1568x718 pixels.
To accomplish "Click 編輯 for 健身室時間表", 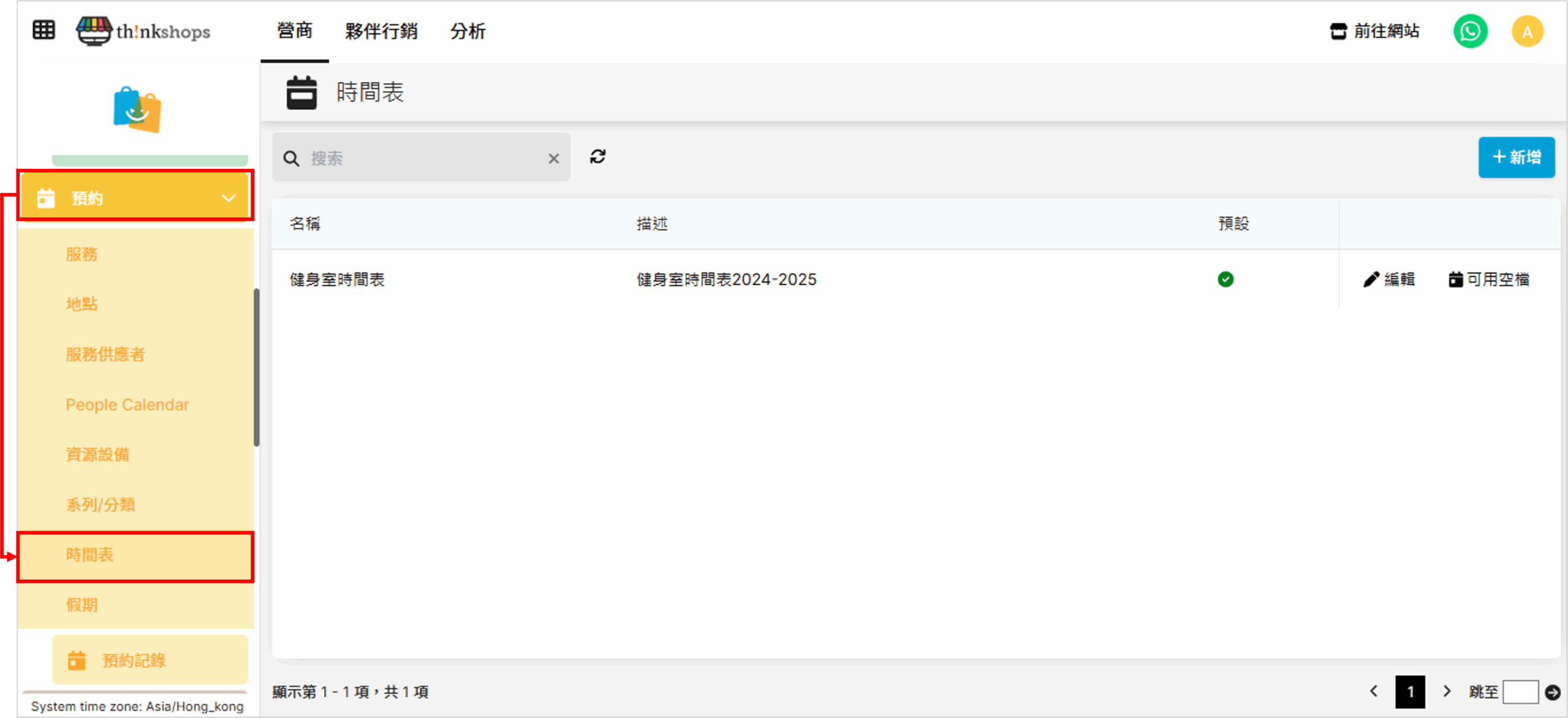I will (x=1389, y=280).
